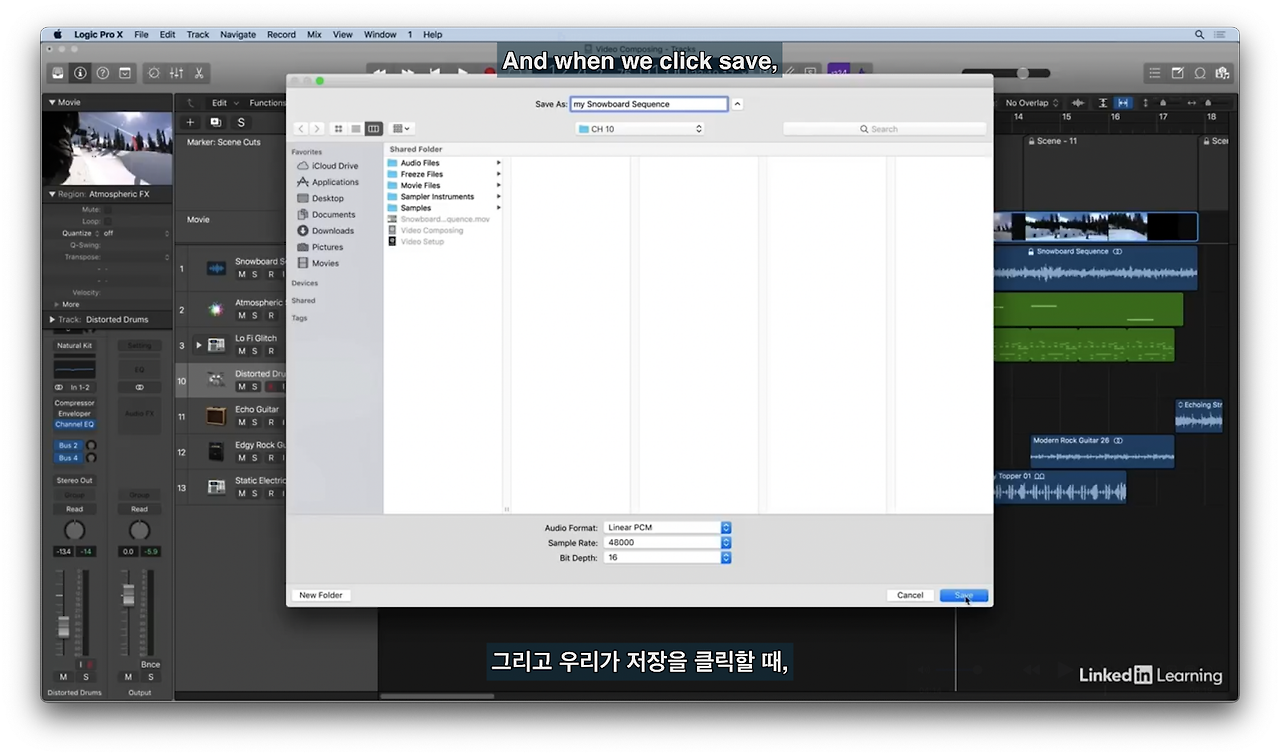Switch save dialog to list view
This screenshot has height=756, width=1280.
click(x=356, y=129)
